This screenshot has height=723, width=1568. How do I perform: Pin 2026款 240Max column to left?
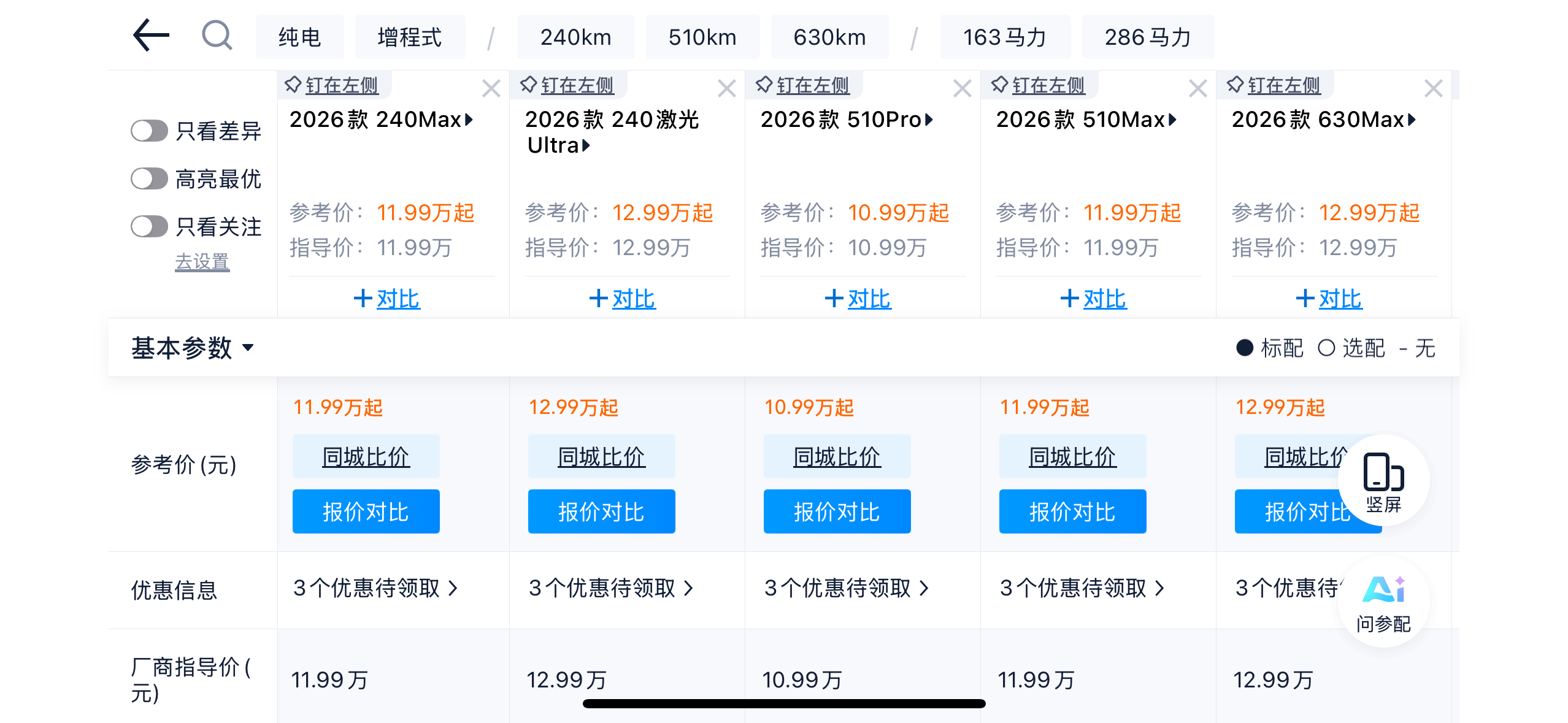coord(332,85)
